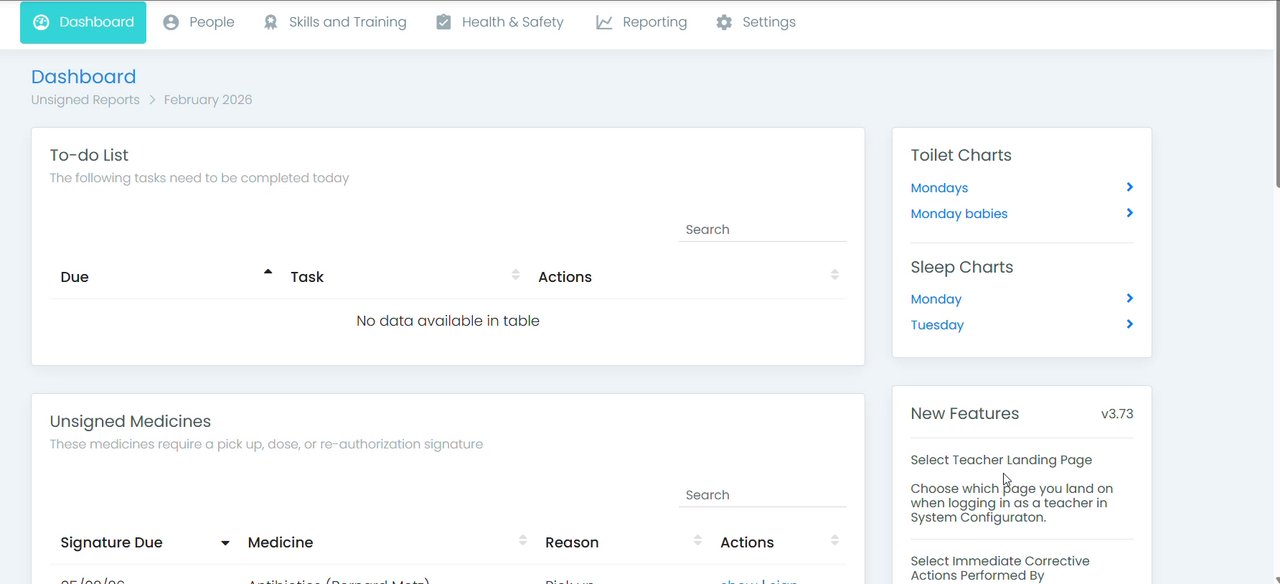Screen dimensions: 1280x584
Task: Click the Dashboard gauge icon
Action: pos(41,22)
